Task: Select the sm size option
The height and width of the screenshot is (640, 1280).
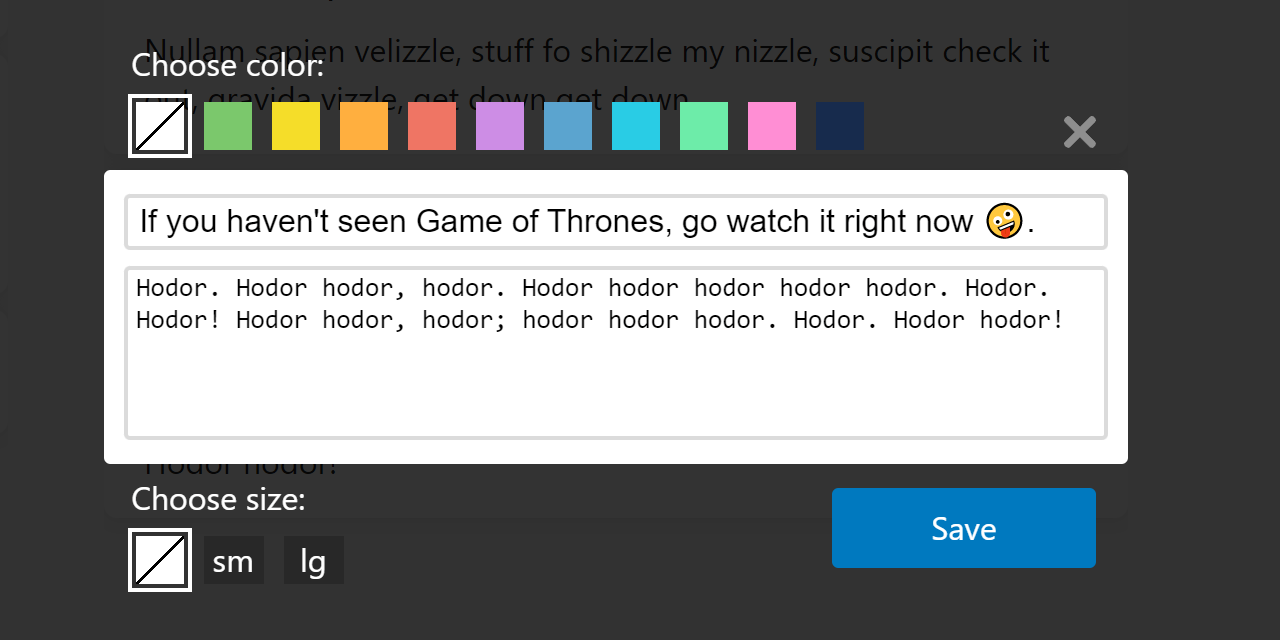Action: coord(233,560)
